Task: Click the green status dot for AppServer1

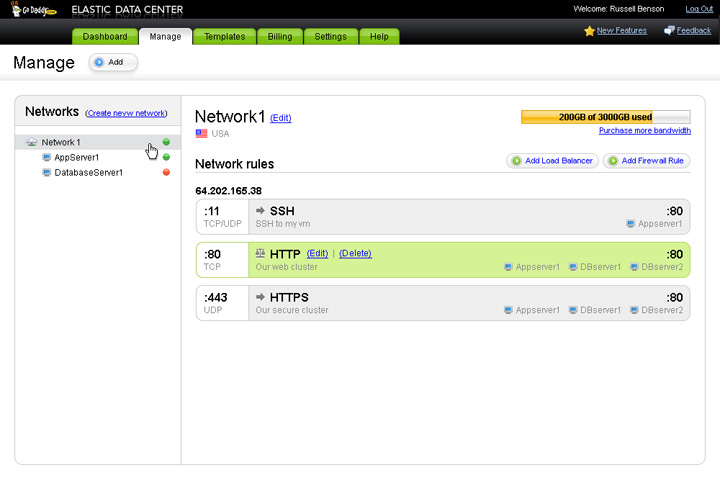Action: click(x=166, y=157)
